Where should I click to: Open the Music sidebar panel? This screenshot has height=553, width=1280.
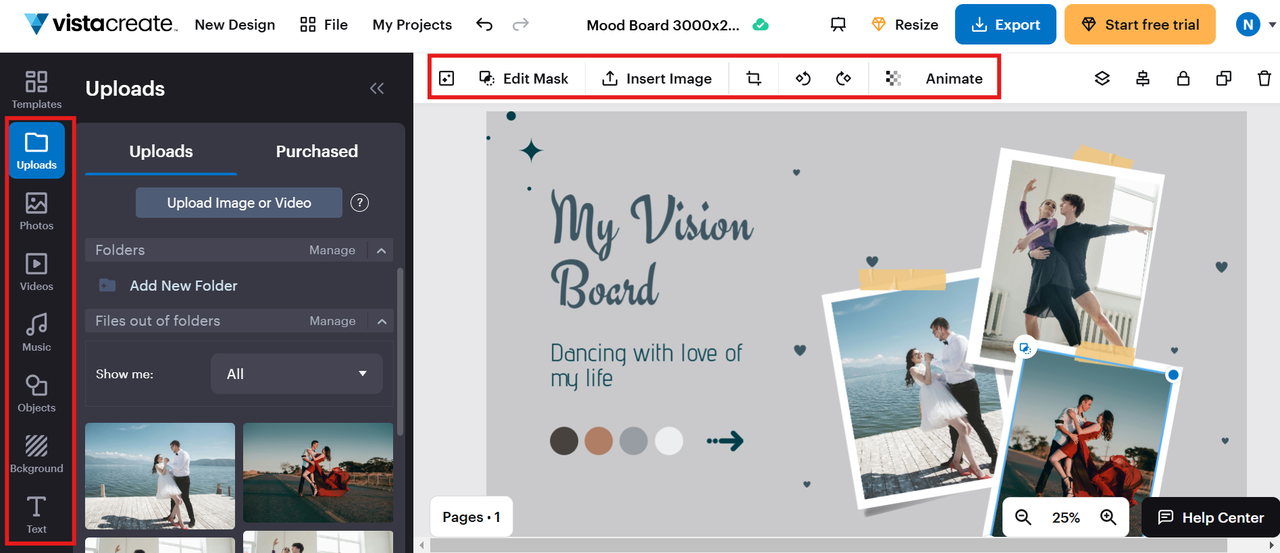pyautogui.click(x=36, y=333)
